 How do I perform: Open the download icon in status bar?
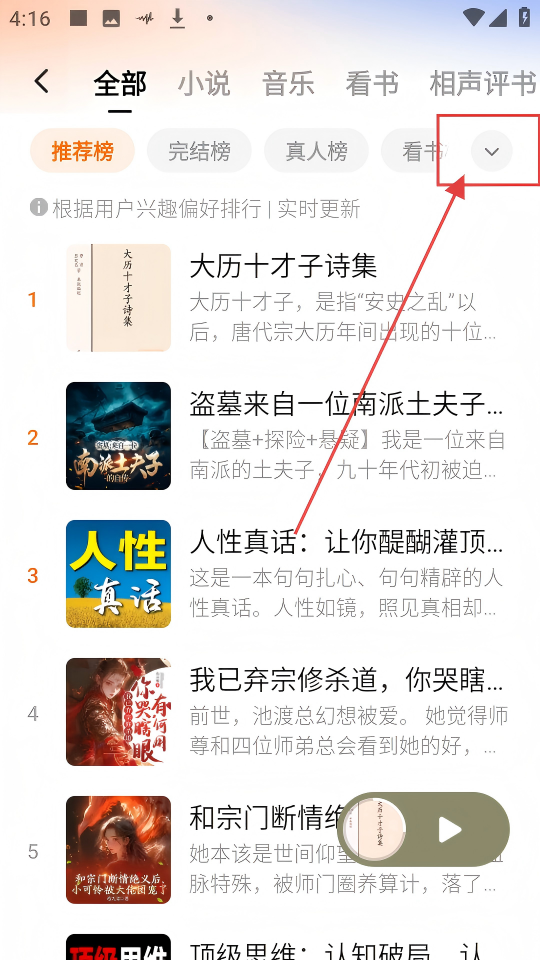click(x=178, y=18)
